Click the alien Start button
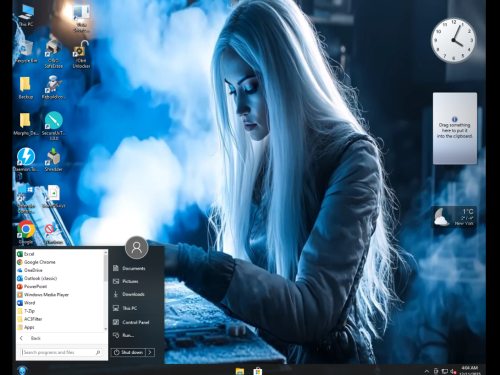Viewport: 500px width, 375px height. click(x=22, y=370)
